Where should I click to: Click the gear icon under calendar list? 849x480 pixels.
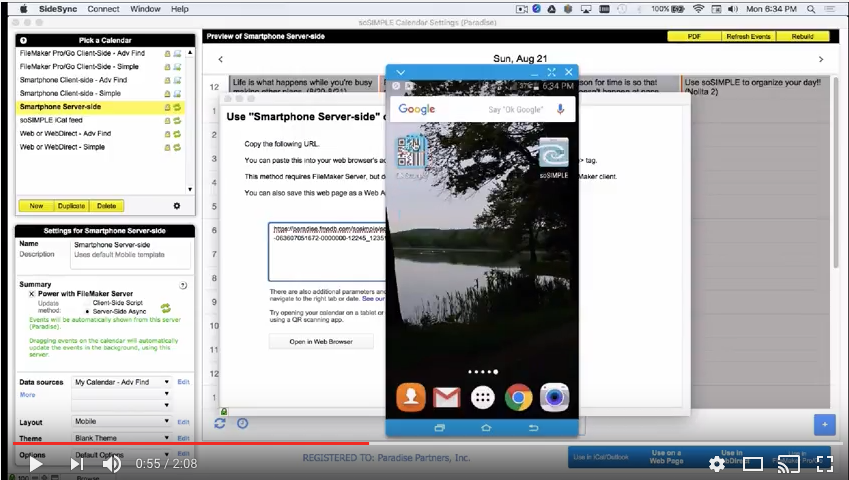tap(177, 206)
